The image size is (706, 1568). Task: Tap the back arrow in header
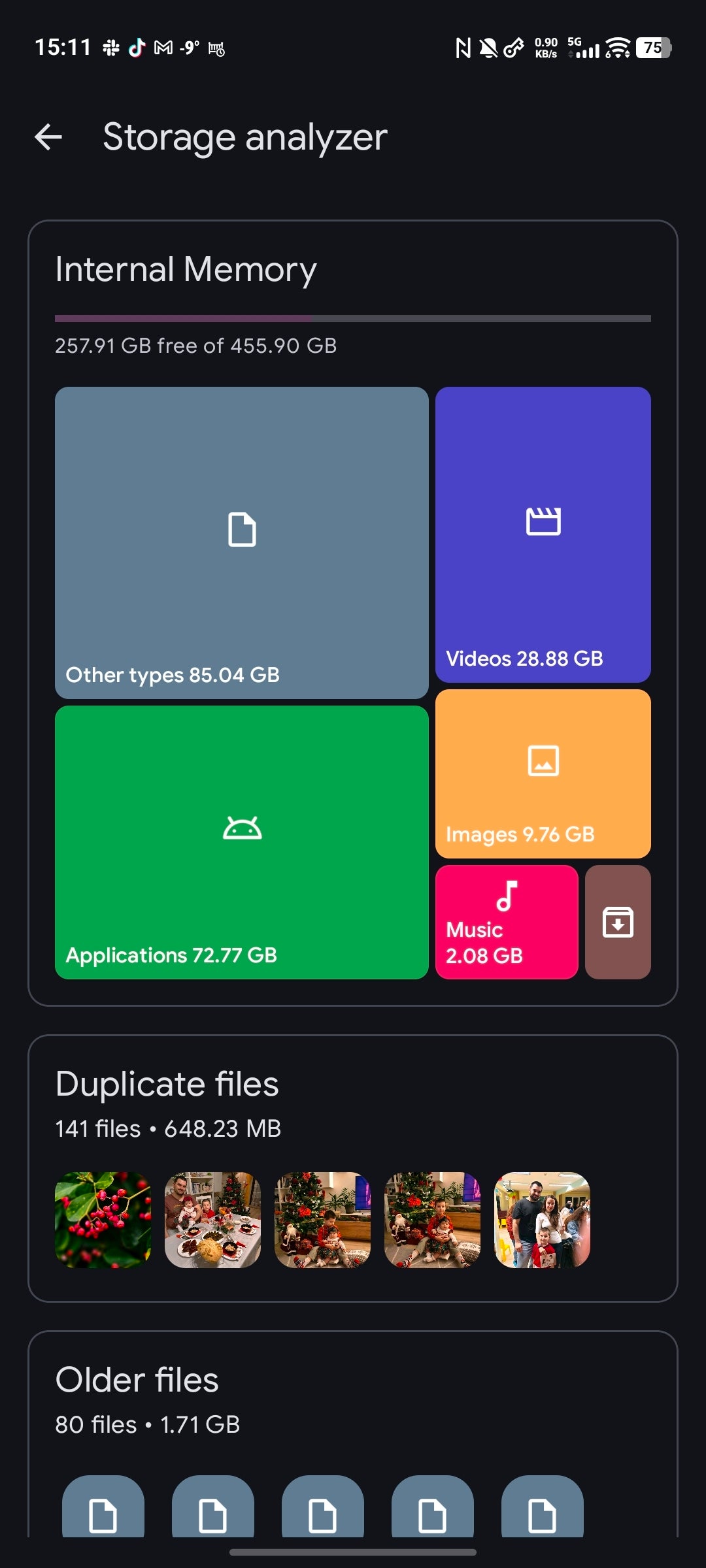48,137
